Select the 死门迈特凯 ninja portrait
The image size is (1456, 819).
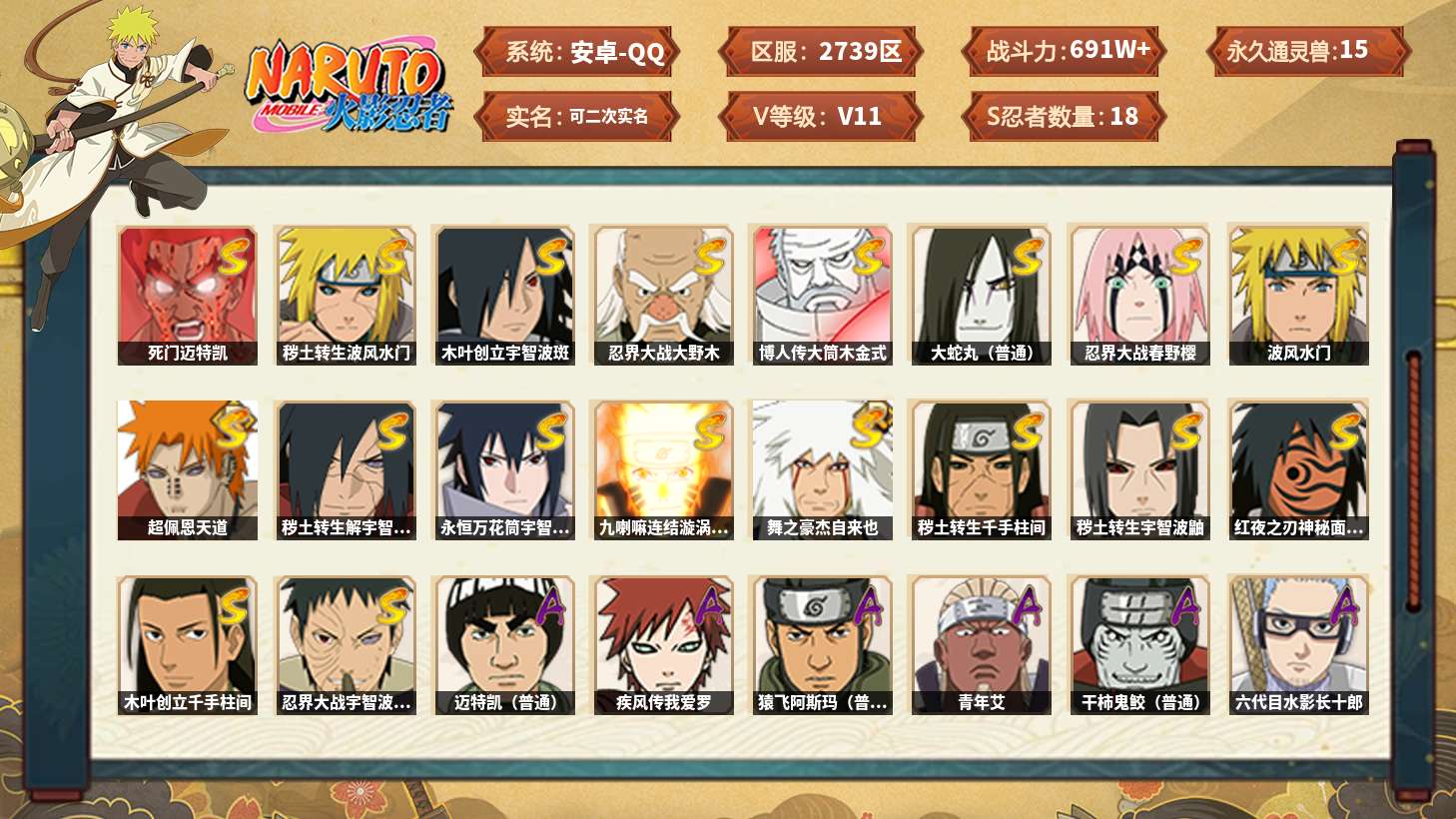click(187, 296)
